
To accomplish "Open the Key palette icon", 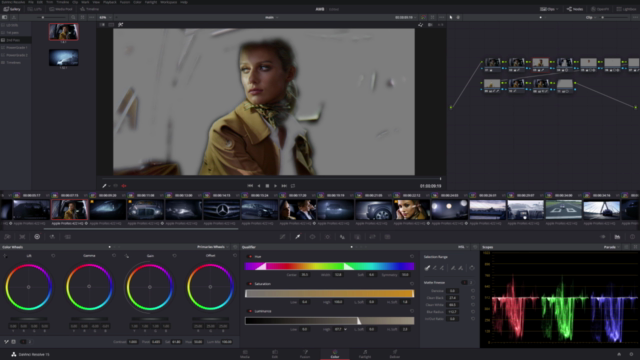I will pyautogui.click(x=357, y=237).
